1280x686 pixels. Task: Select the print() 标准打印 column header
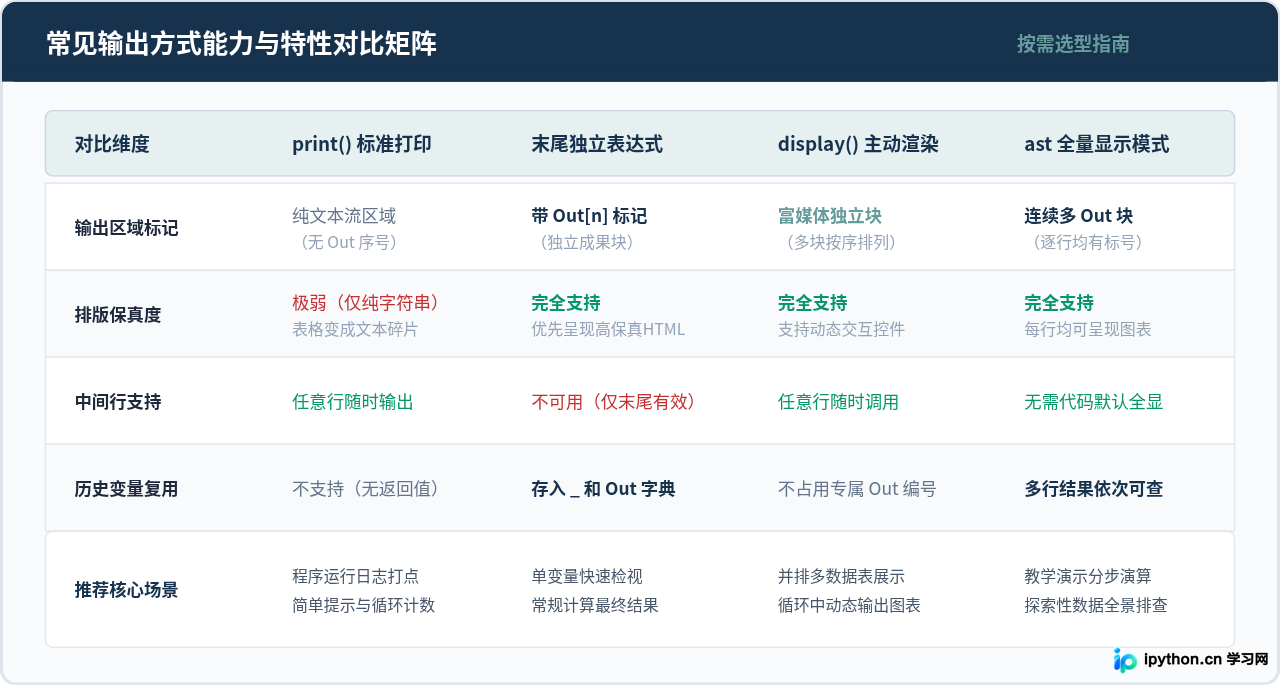(362, 144)
